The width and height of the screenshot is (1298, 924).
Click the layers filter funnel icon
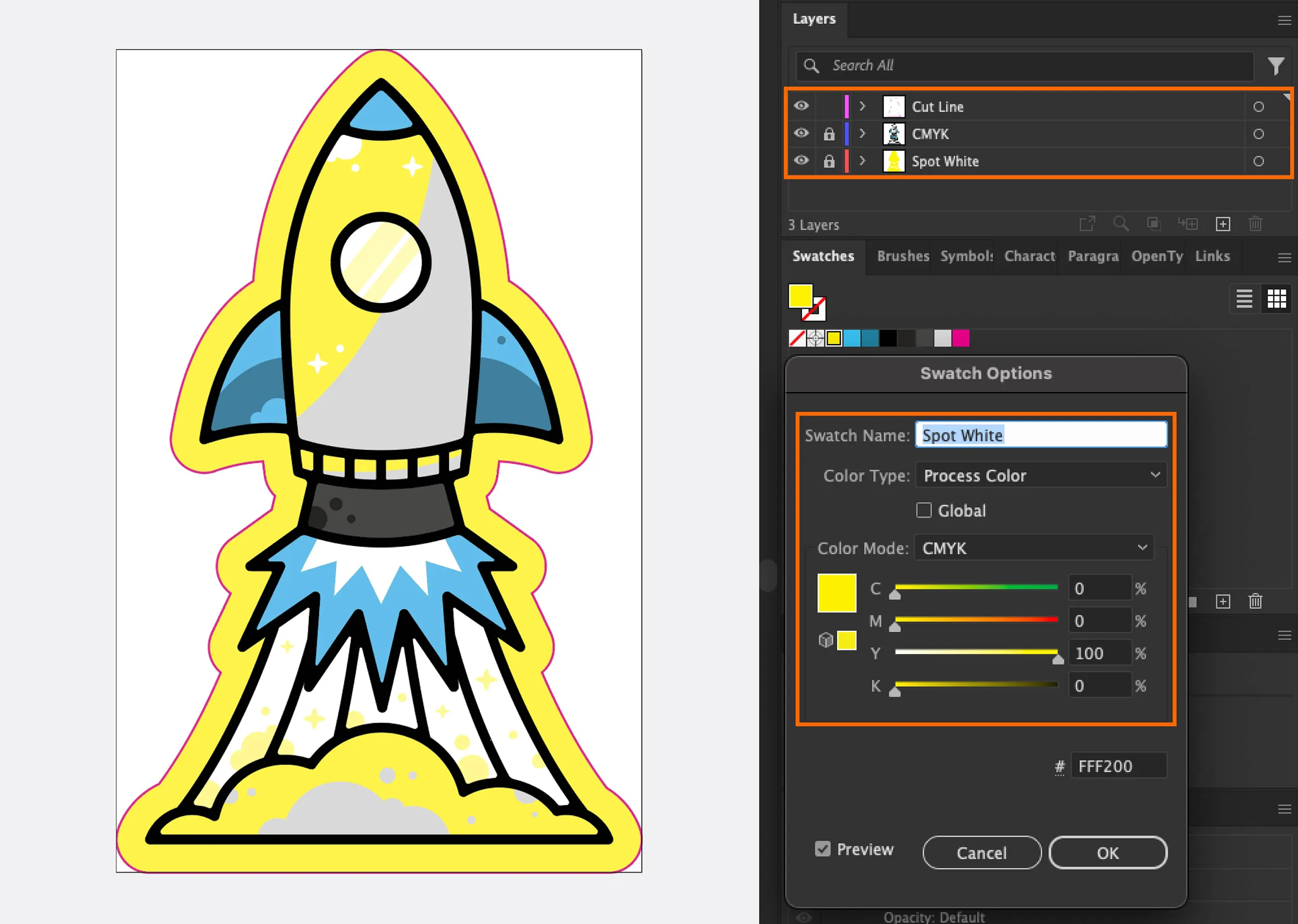(x=1276, y=66)
